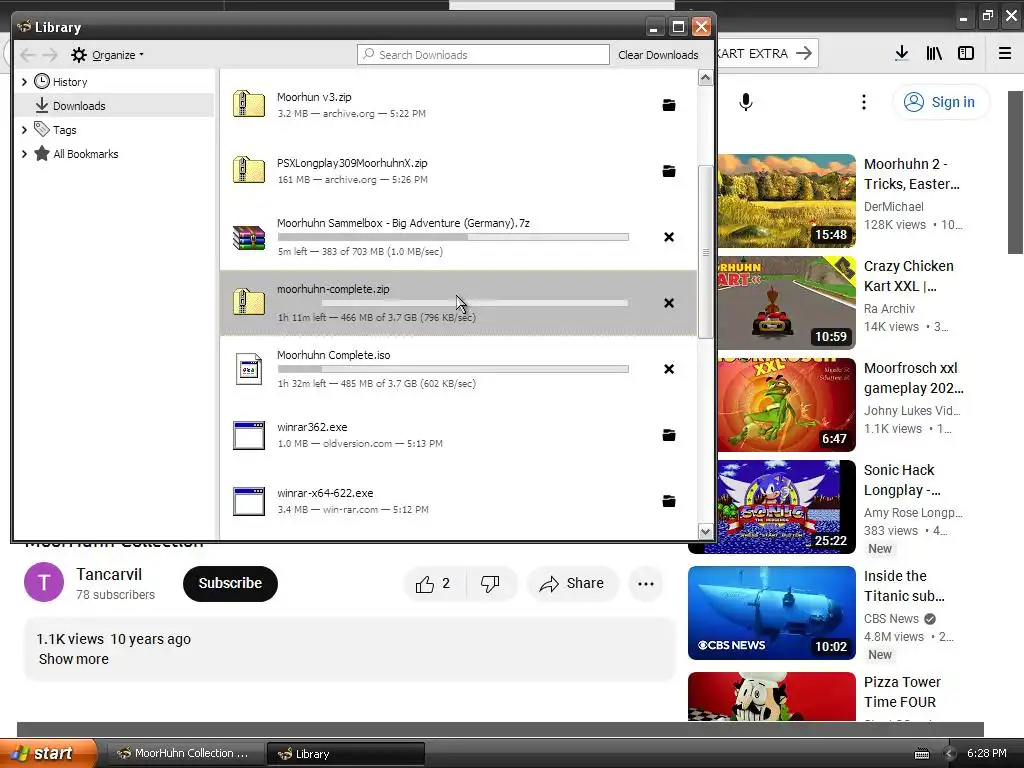Screen dimensions: 1024x768
Task: Open Crazy Chicken Kart XXL thumbnail
Action: tap(786, 302)
